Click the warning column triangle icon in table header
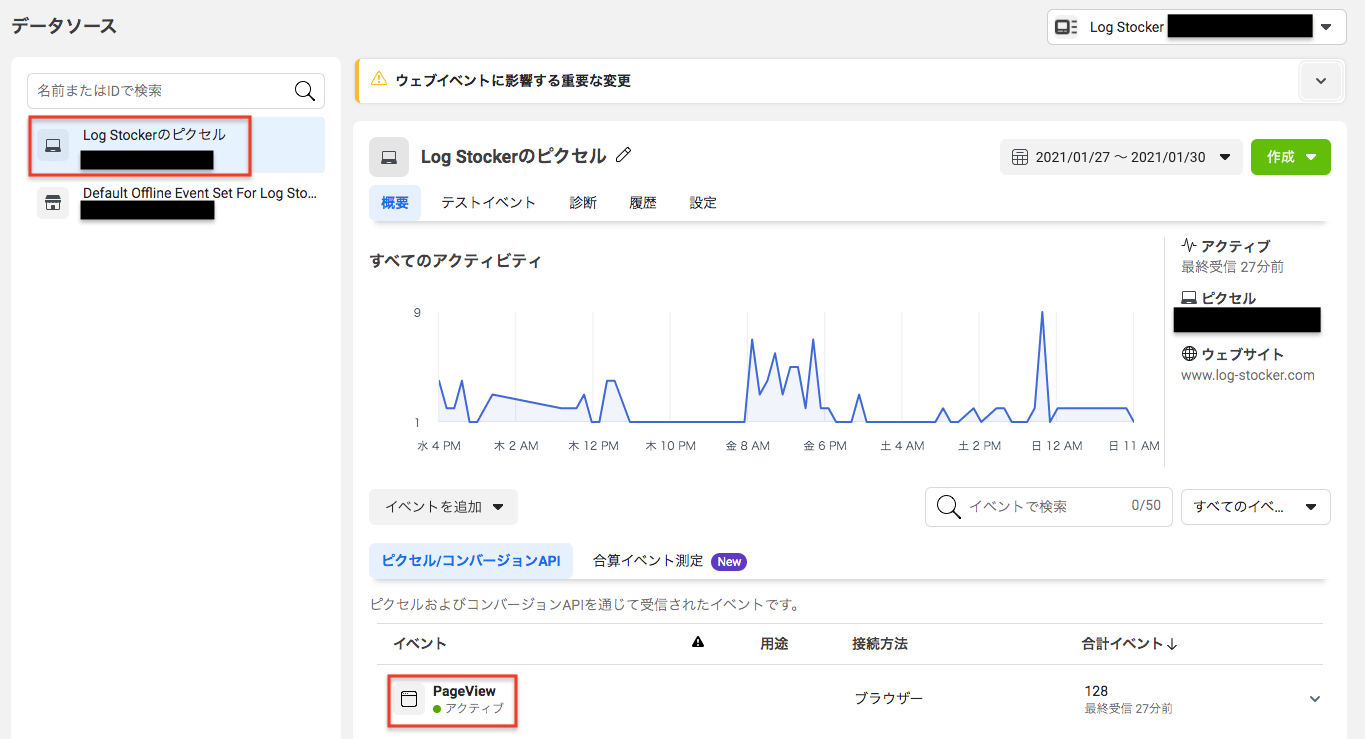 698,643
